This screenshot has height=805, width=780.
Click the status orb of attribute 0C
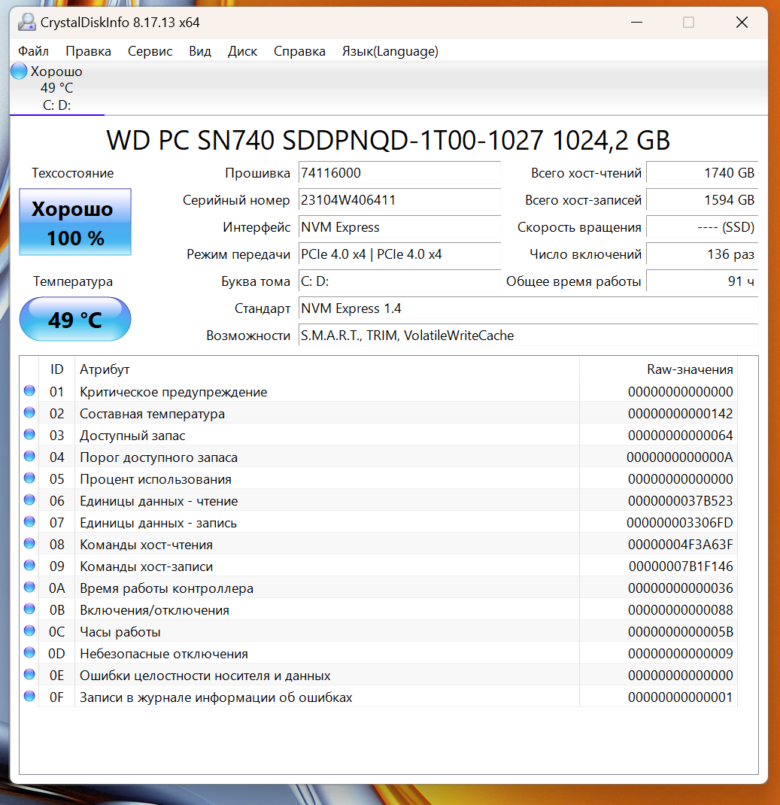pos(29,631)
